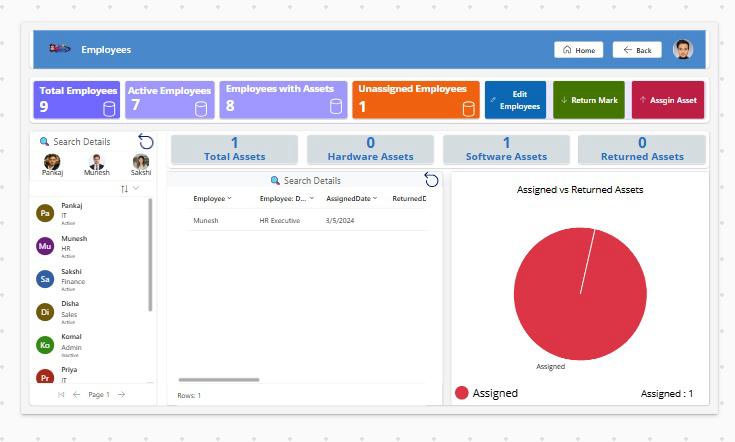This screenshot has height=442, width=735.
Task: Click Munesh's 'Mu' avatar in list
Action: click(x=45, y=246)
